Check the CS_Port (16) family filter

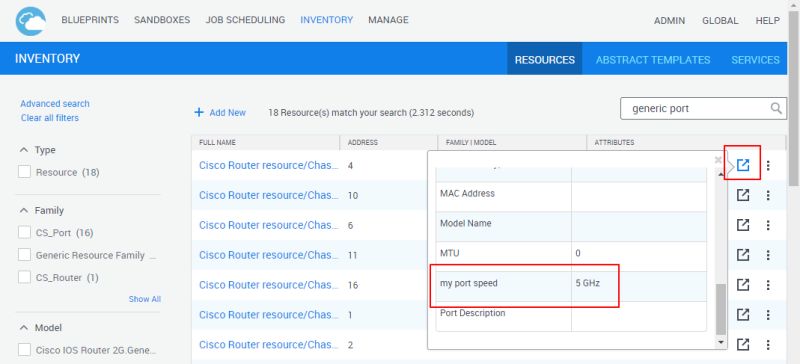[x=24, y=232]
